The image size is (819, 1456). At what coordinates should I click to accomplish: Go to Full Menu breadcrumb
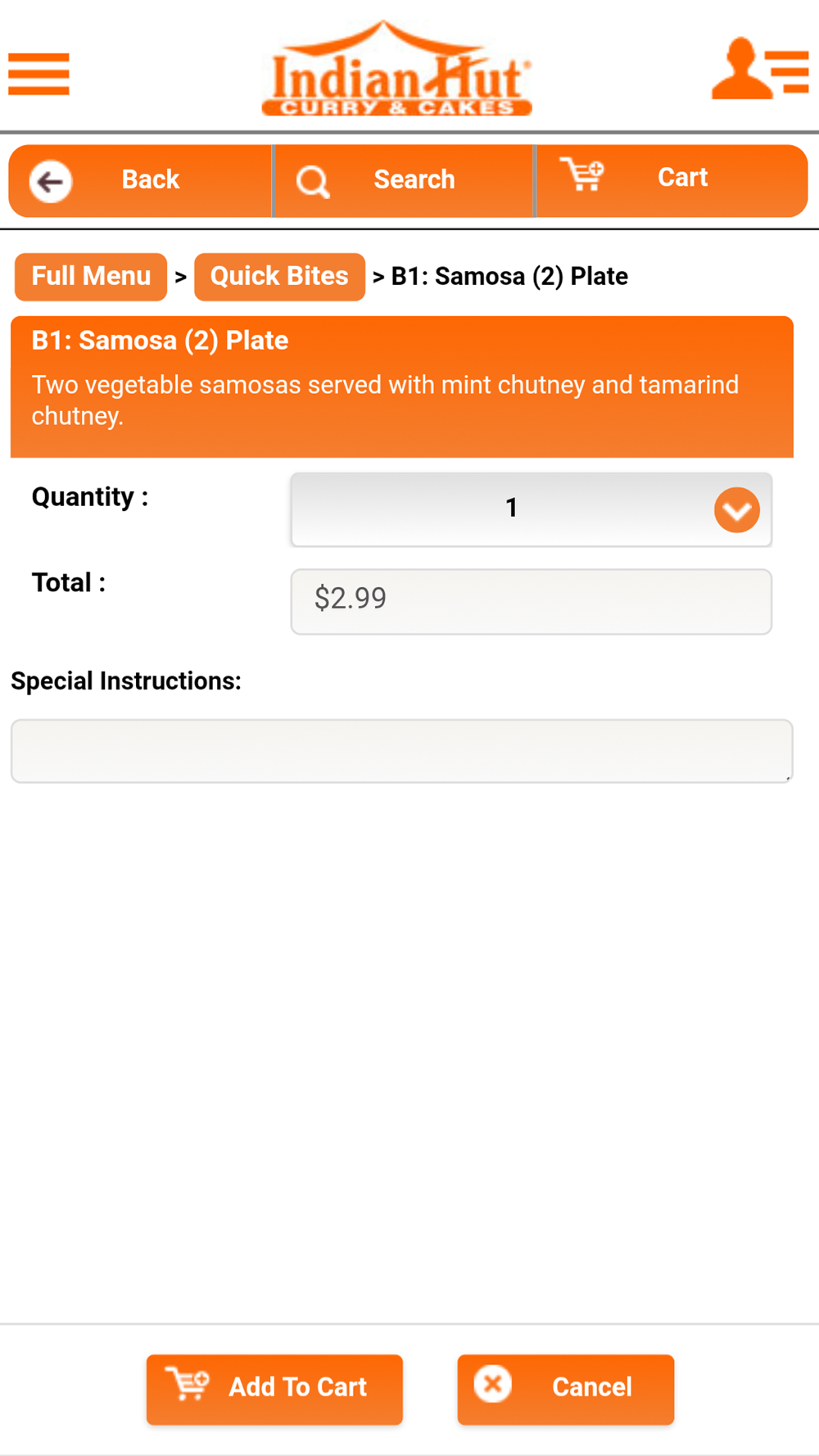[x=91, y=277]
